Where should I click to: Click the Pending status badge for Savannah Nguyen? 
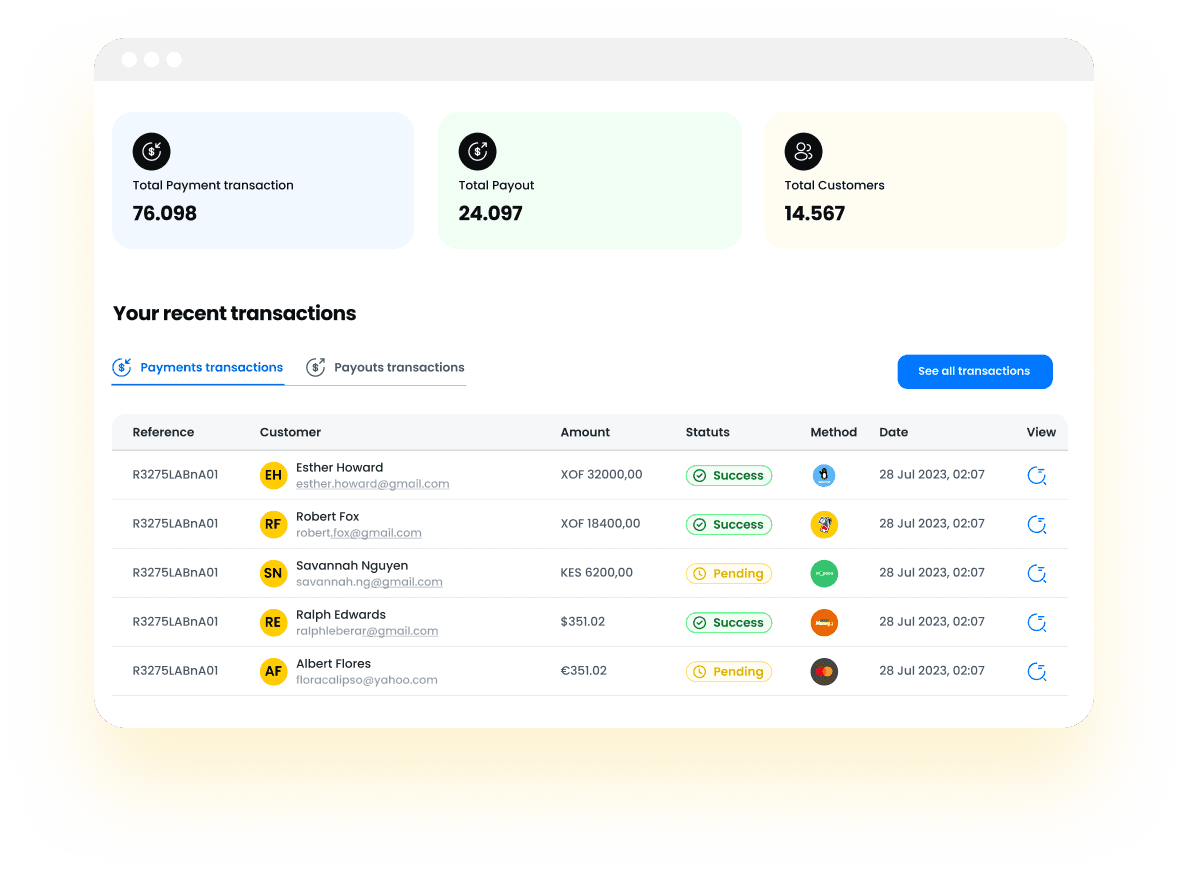(x=729, y=574)
